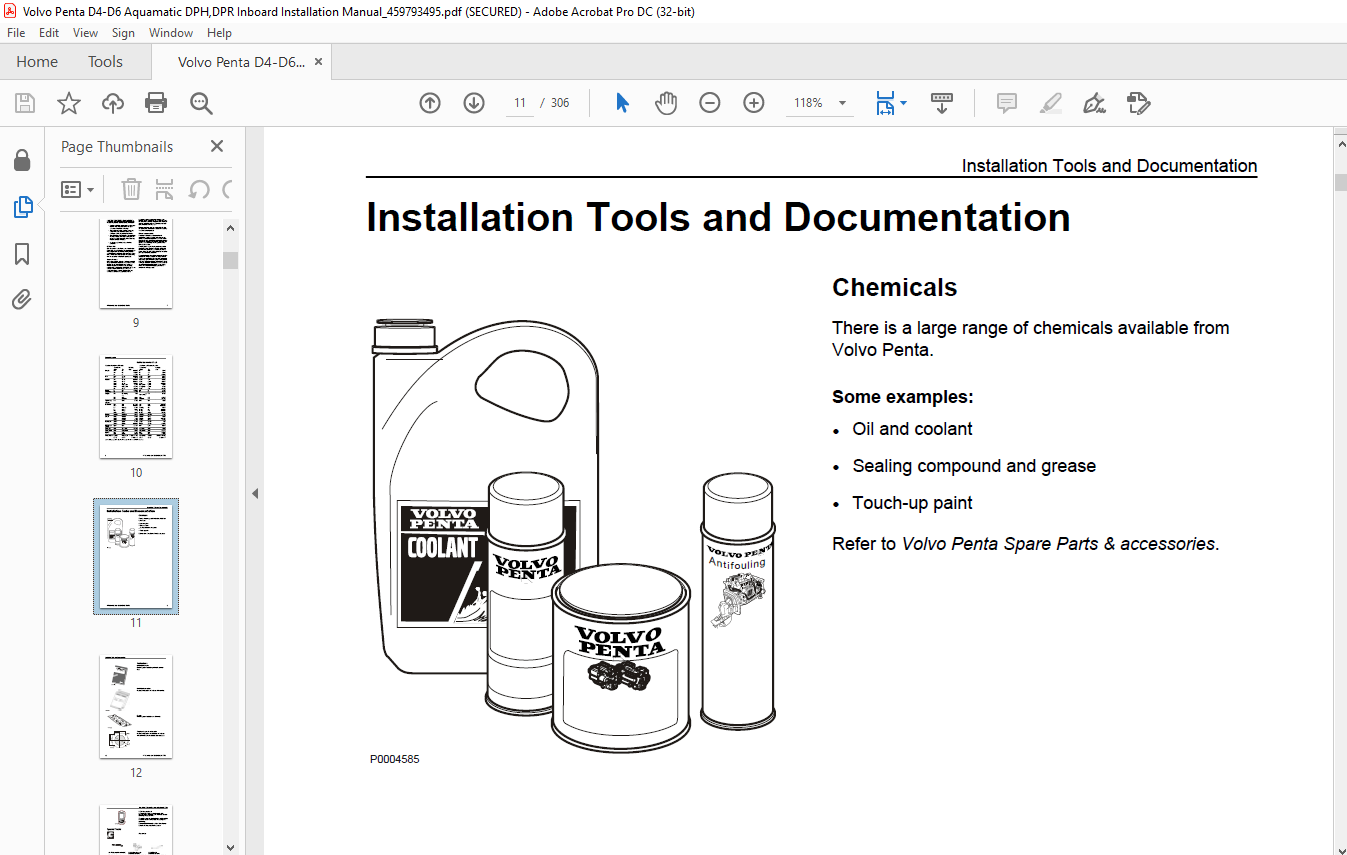
Task: Open the Sign menu
Action: (x=123, y=33)
